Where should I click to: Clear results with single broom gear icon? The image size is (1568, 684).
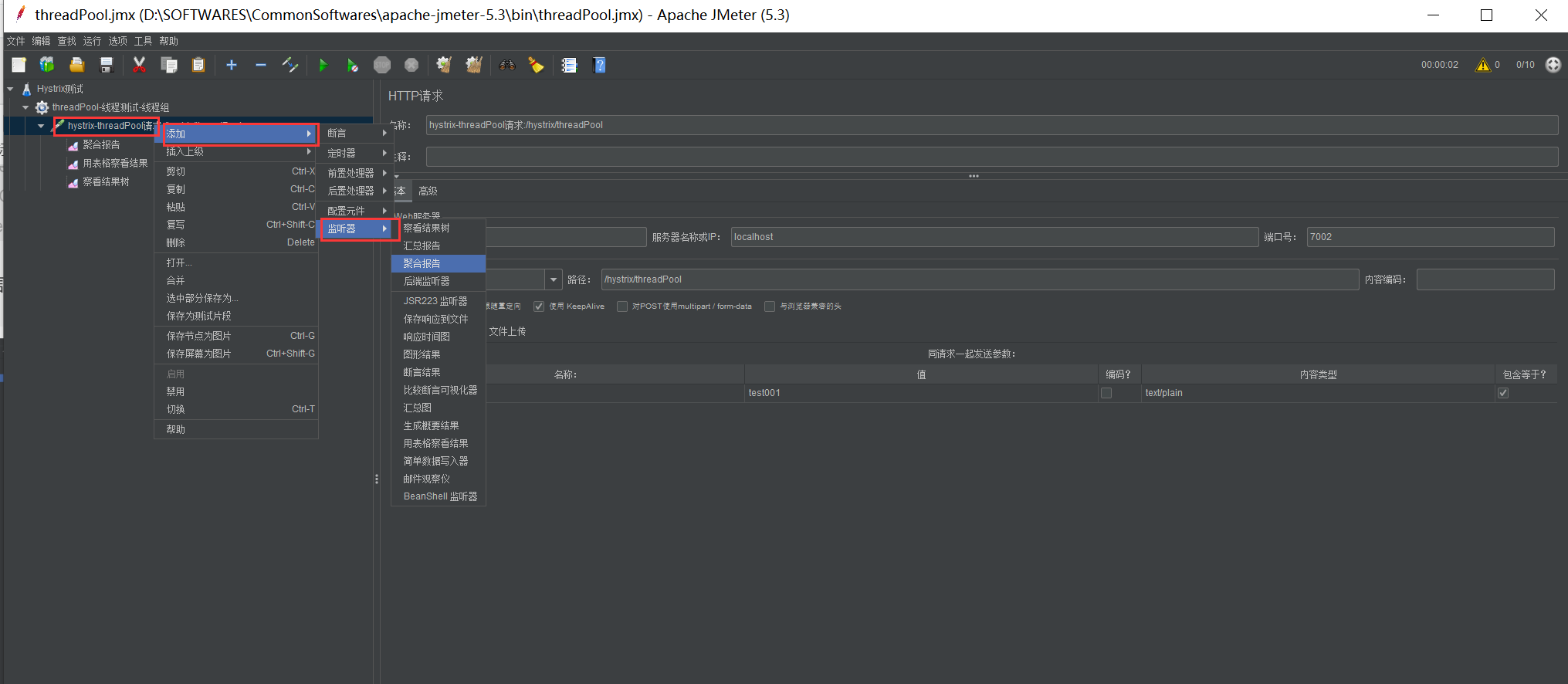444,65
